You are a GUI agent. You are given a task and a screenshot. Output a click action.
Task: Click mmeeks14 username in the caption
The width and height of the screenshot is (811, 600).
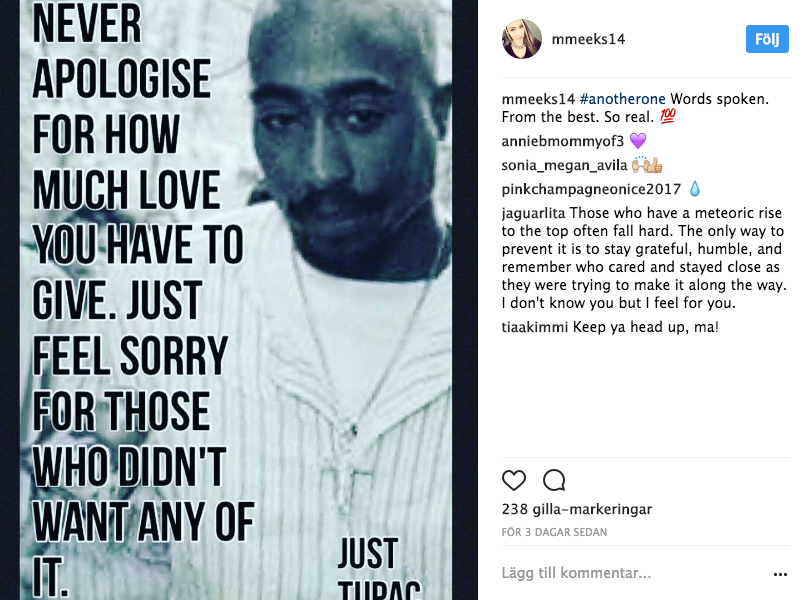point(538,99)
